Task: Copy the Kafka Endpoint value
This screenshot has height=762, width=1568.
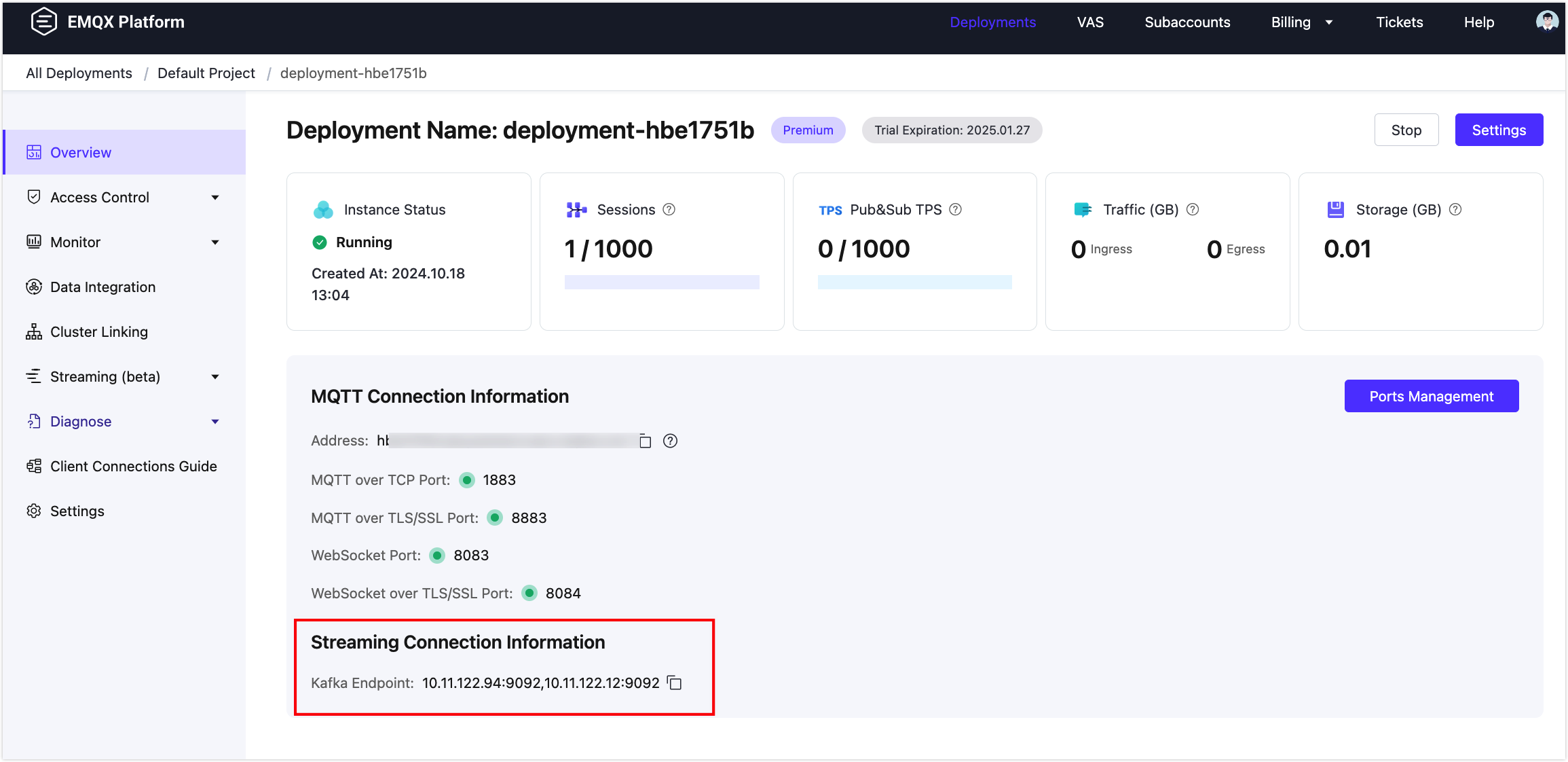Action: (675, 683)
